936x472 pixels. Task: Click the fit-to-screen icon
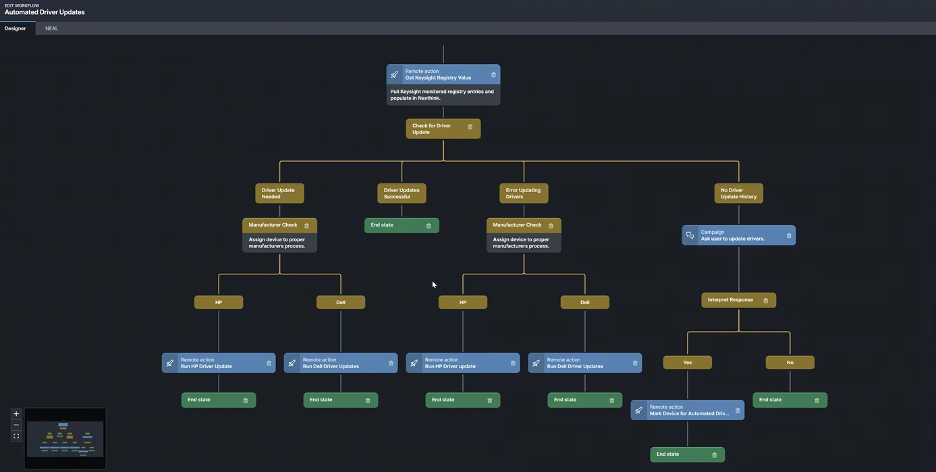point(16,436)
